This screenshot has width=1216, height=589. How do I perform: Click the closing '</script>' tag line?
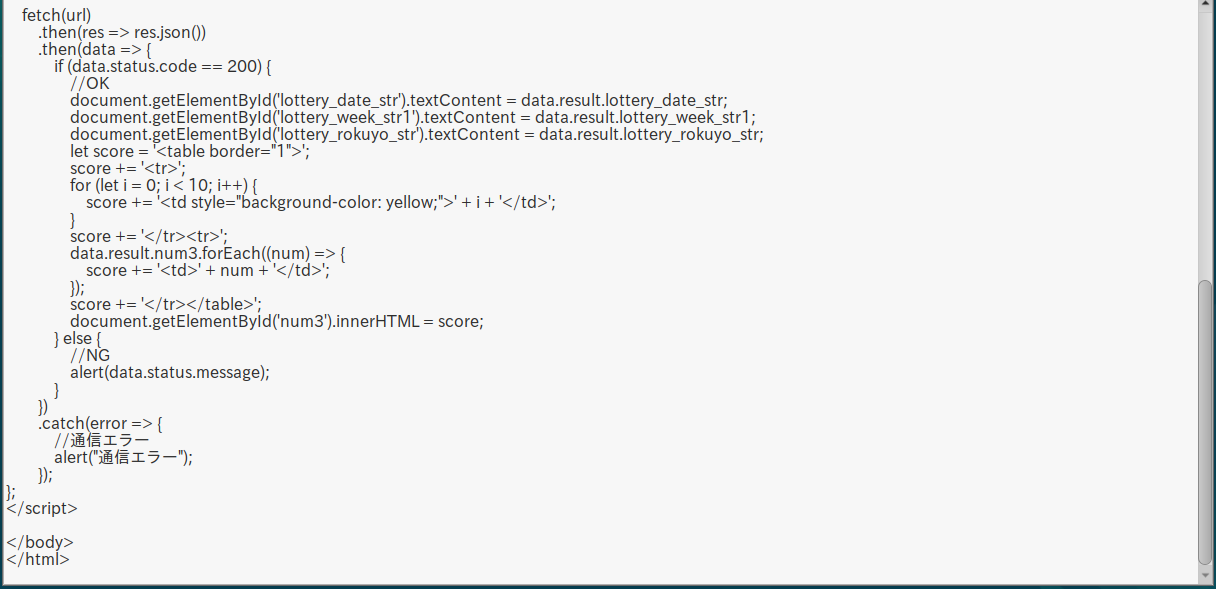click(x=42, y=509)
